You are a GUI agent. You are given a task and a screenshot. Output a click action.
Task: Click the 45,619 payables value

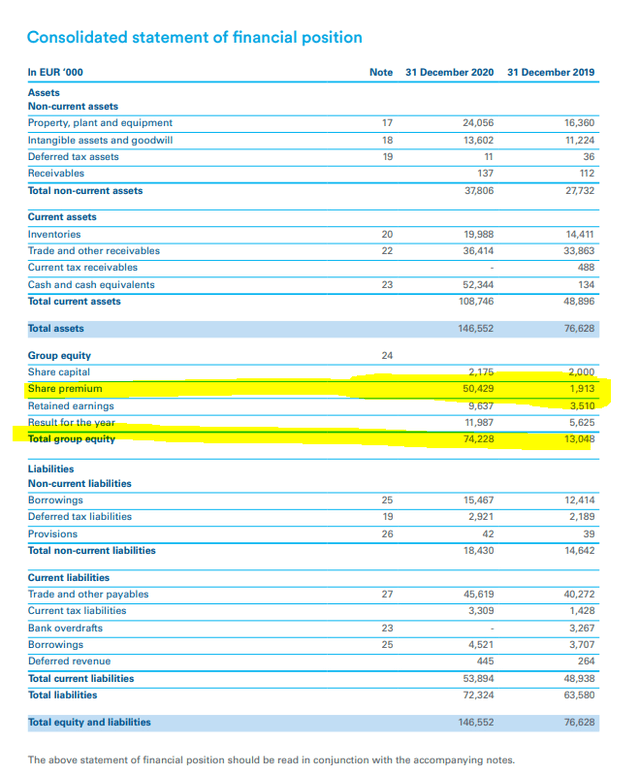478,594
